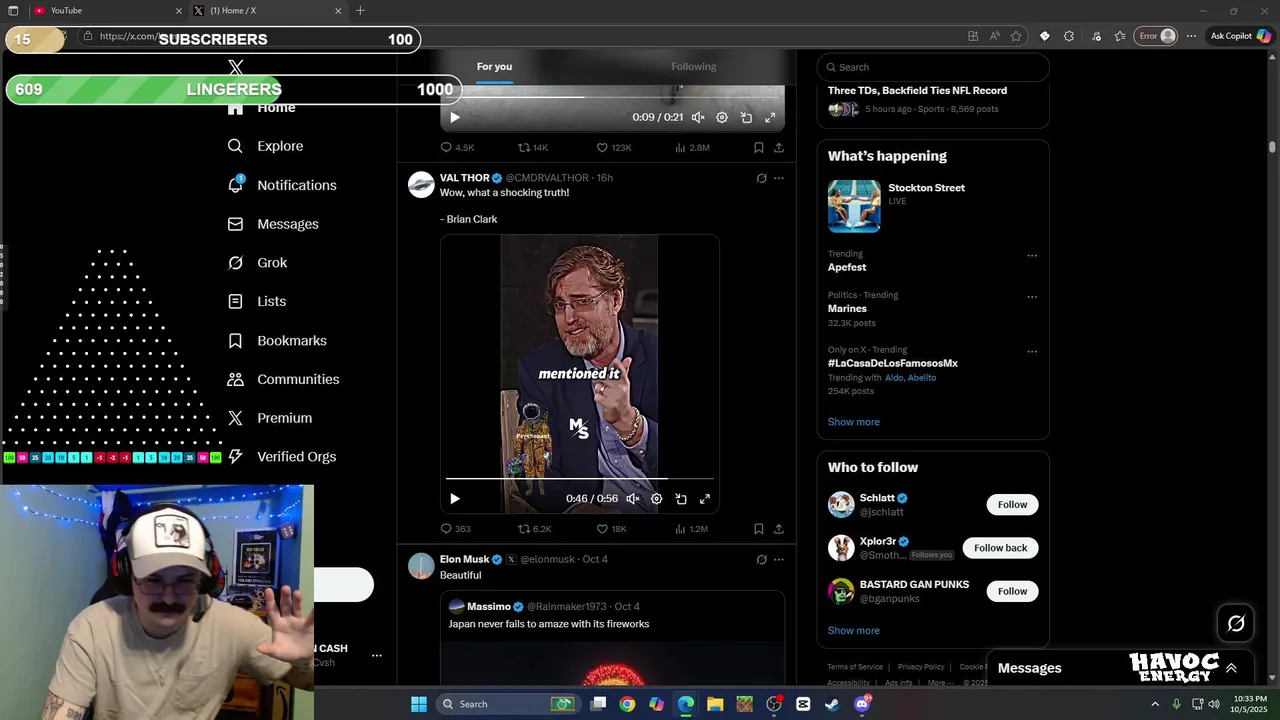Show hidden system tray icons
This screenshot has height=720, width=1280.
1155,704
